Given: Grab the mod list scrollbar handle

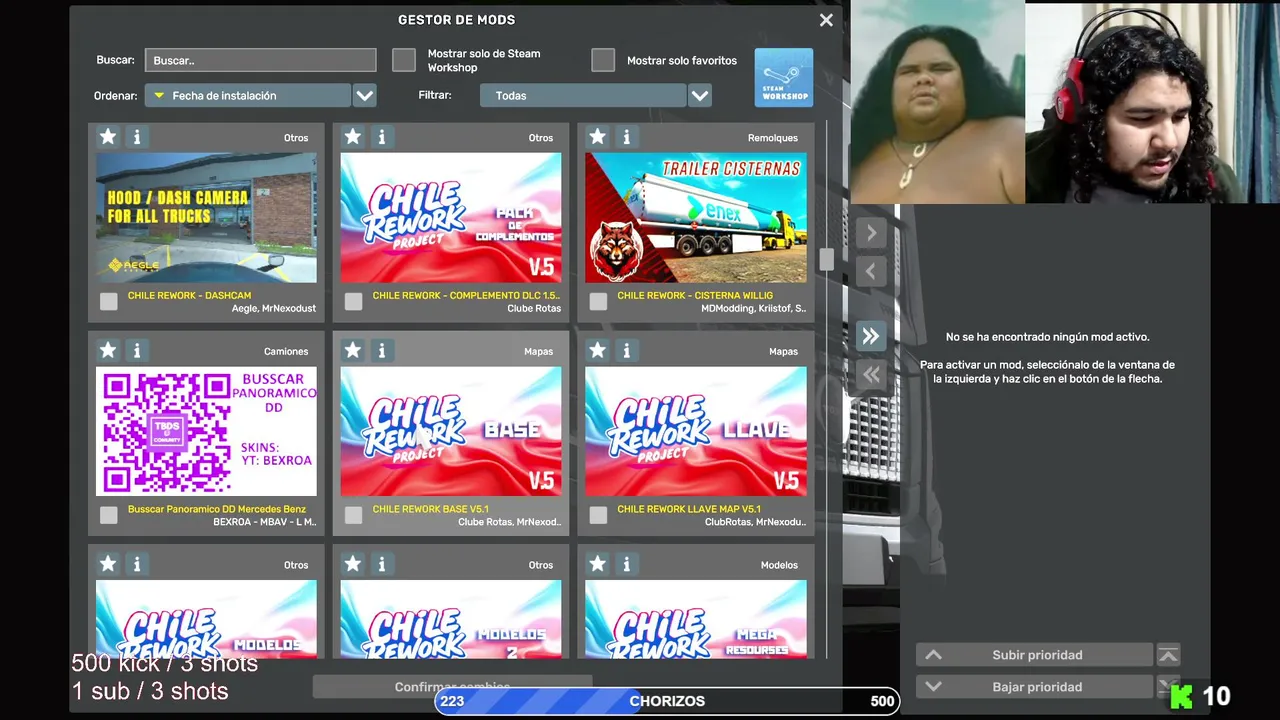Looking at the screenshot, I should pyautogui.click(x=826, y=259).
